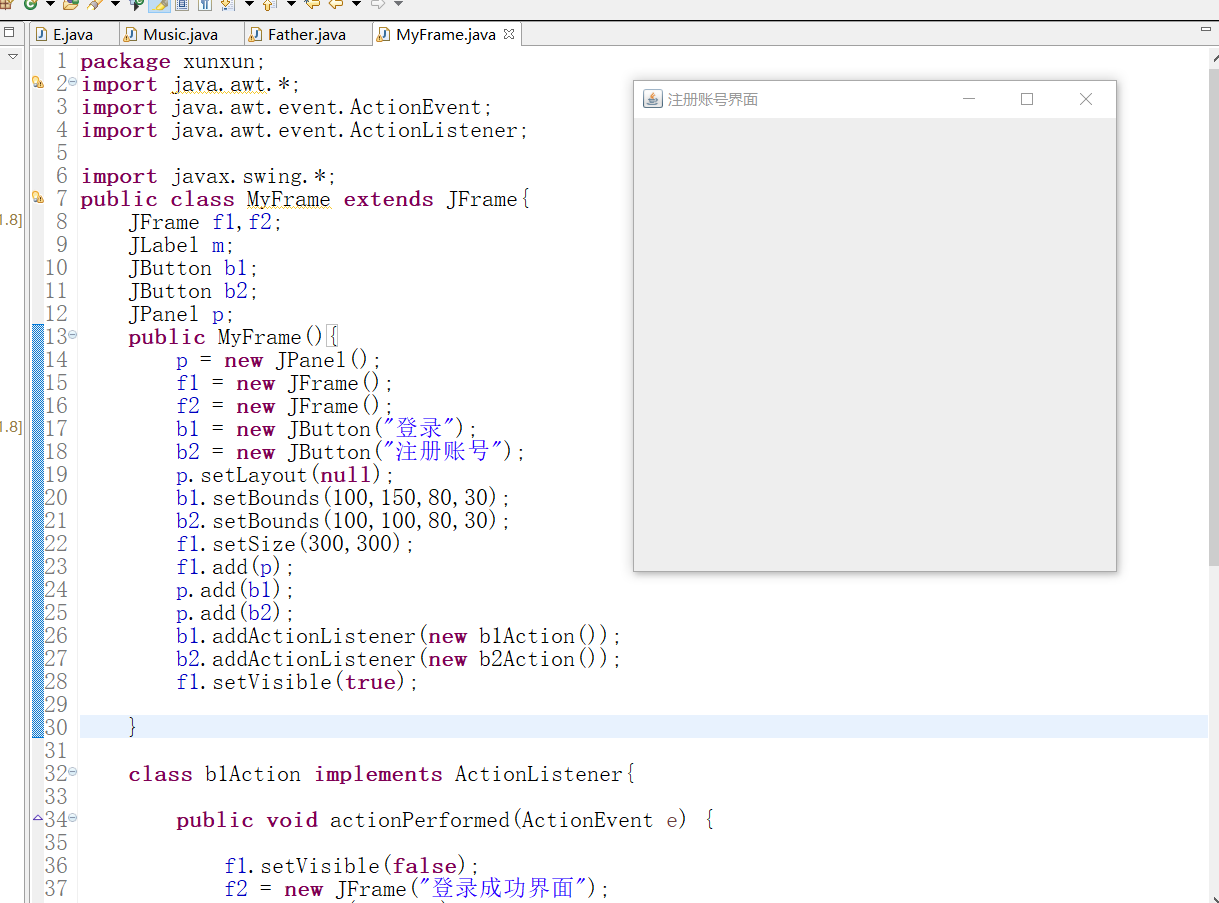
Task: Click the 'public MyFrame(){' text on line 13
Action: 235,337
